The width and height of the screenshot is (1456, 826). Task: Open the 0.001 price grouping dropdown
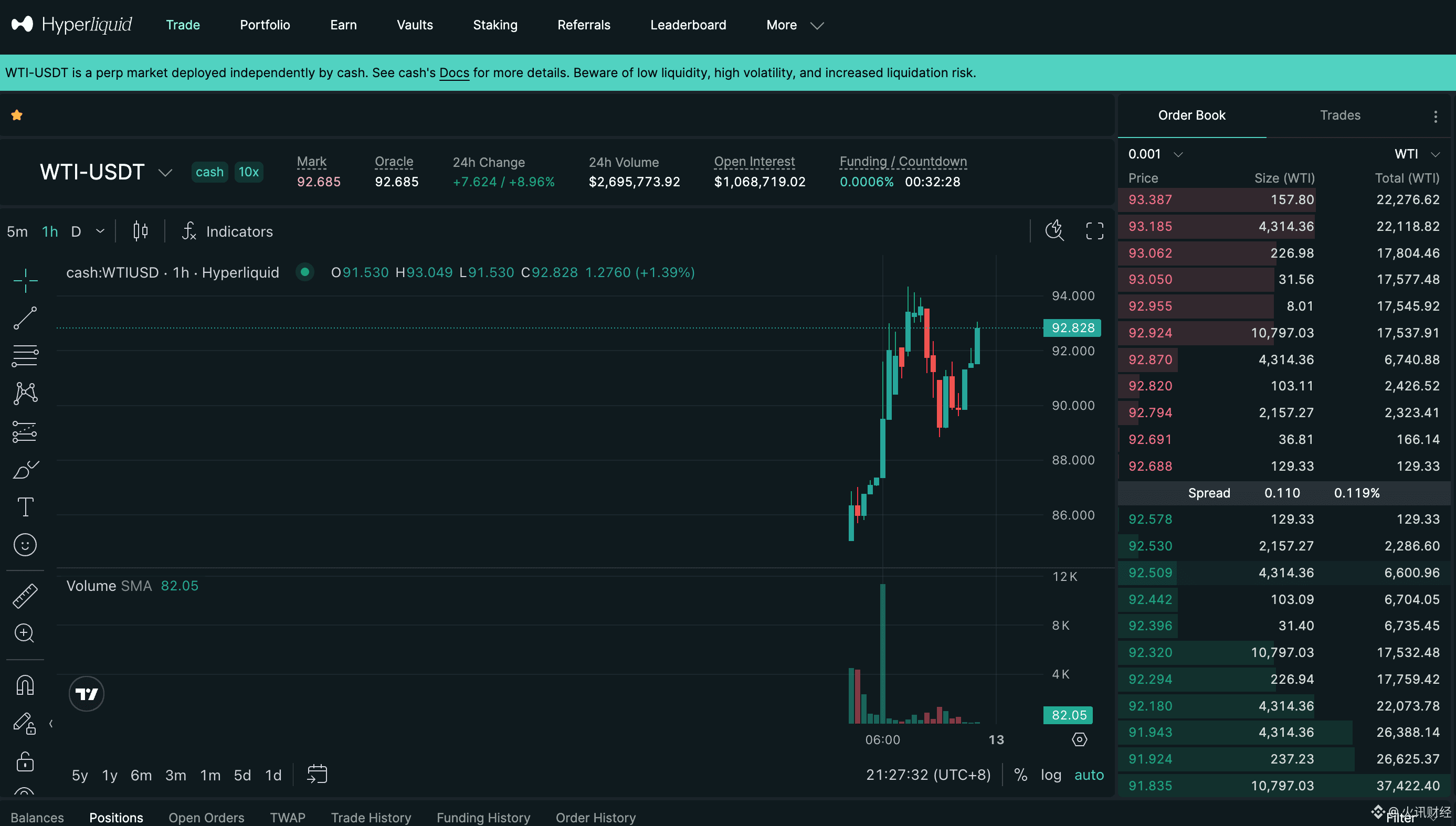click(x=1155, y=154)
